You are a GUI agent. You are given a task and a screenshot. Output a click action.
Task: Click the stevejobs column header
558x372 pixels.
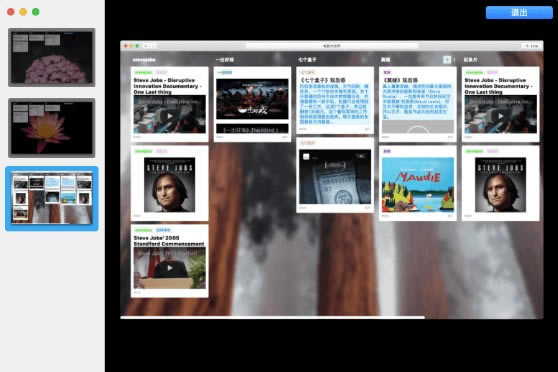[144, 60]
